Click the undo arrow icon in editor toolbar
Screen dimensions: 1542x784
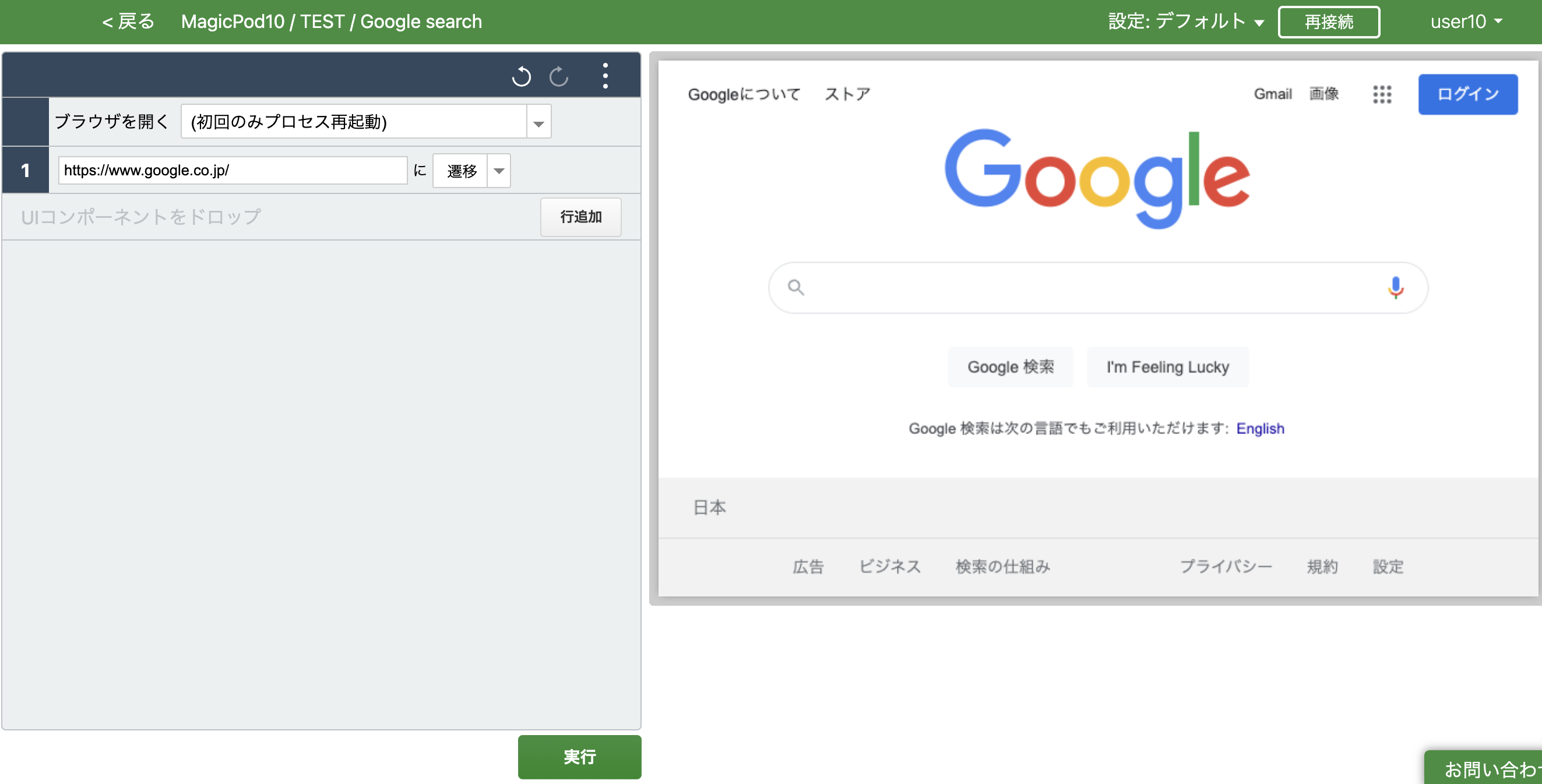tap(522, 76)
